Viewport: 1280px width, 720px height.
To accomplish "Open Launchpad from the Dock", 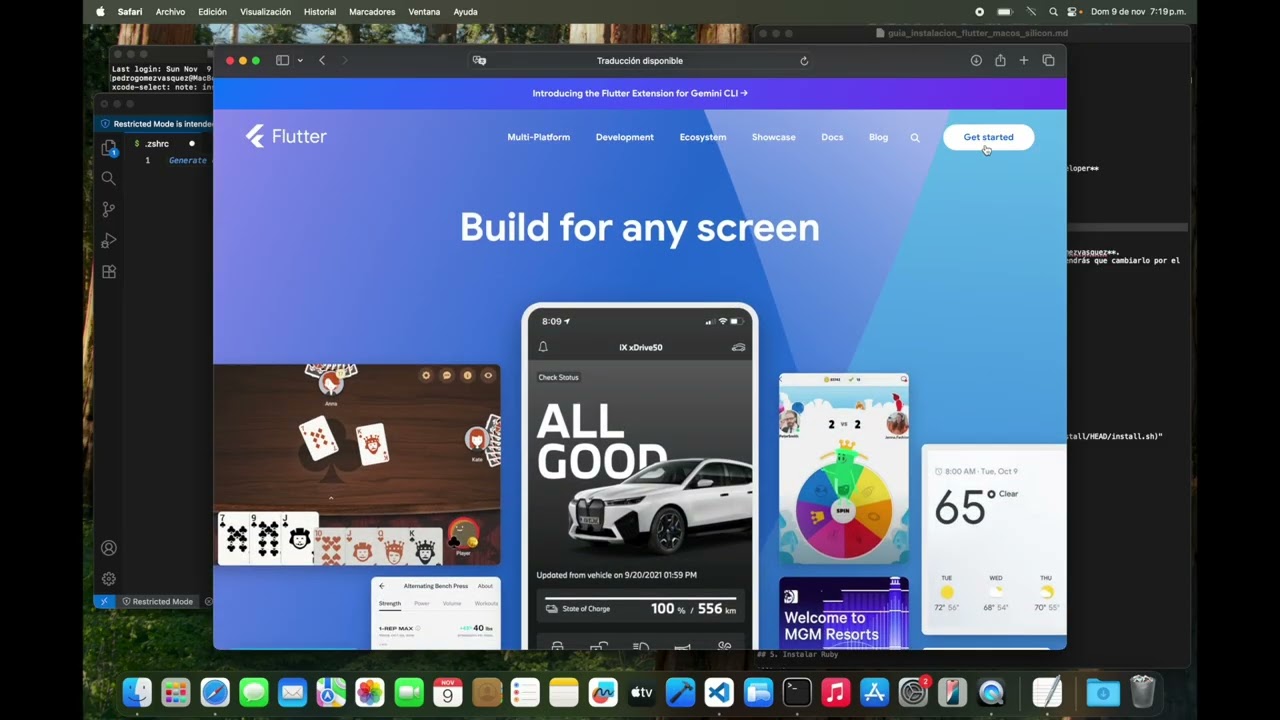I will click(x=176, y=692).
